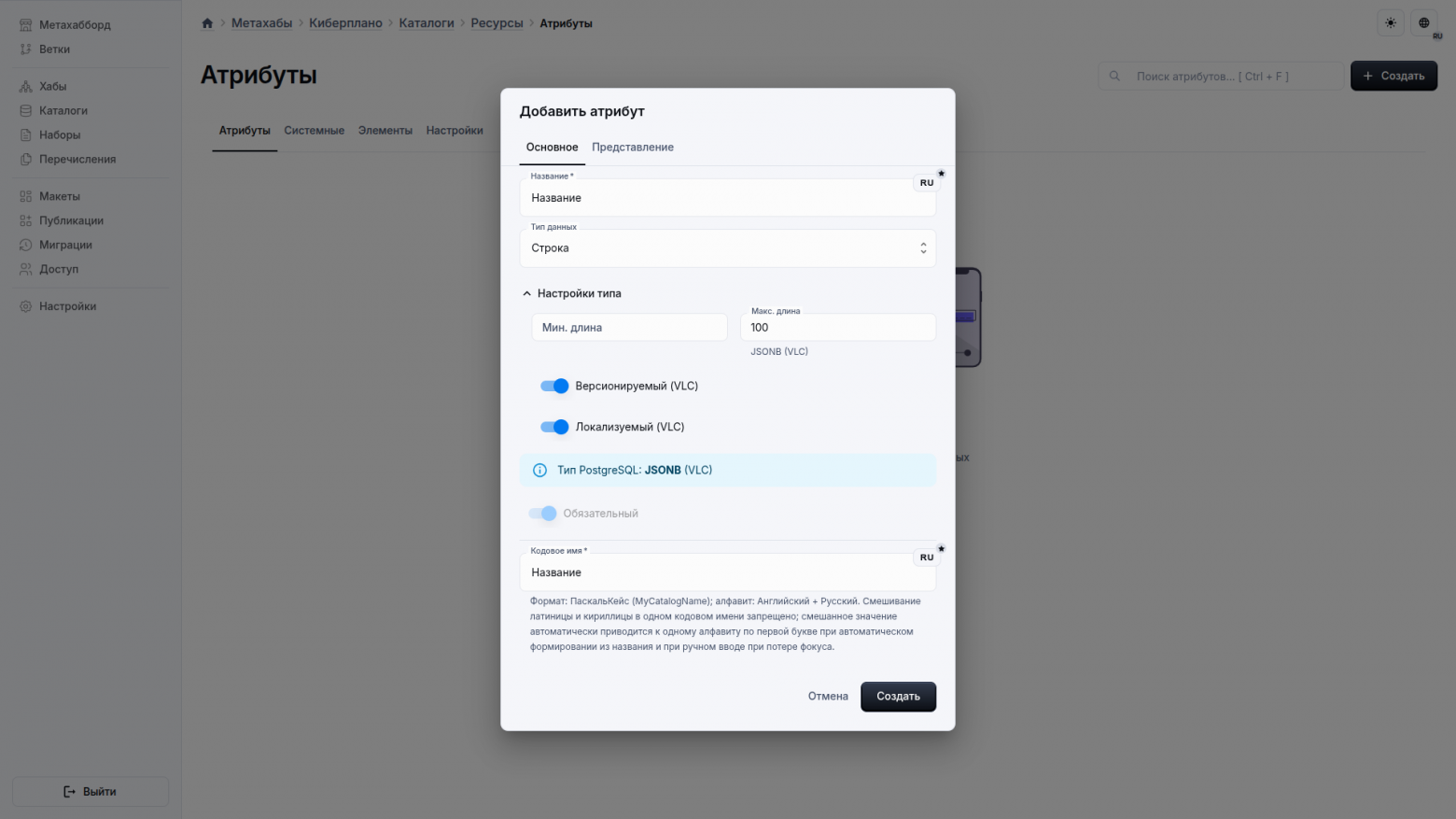Toggle the light/dark theme sun icon
Viewport: 1456px width, 819px height.
pyautogui.click(x=1391, y=23)
